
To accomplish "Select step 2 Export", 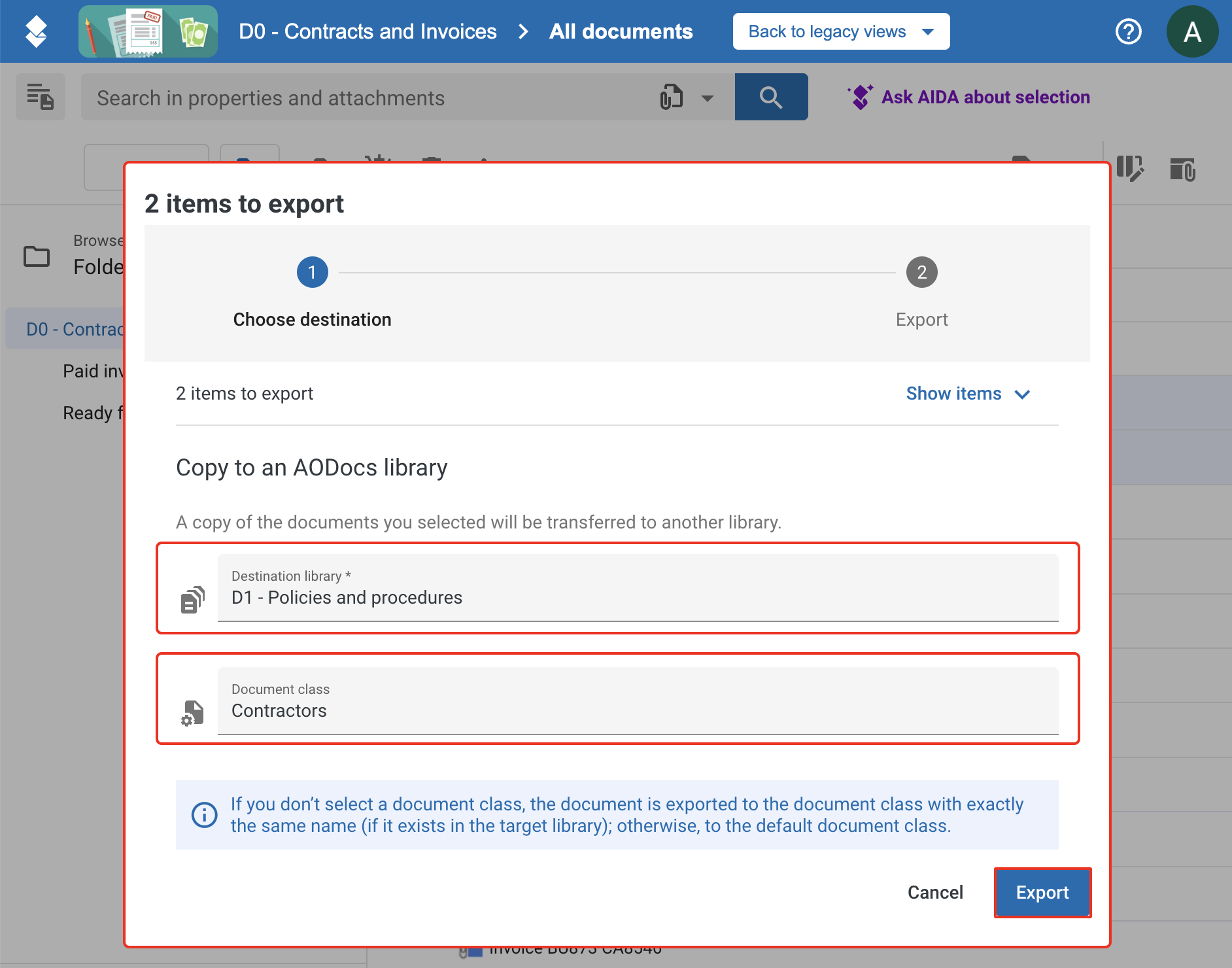I will pos(921,292).
